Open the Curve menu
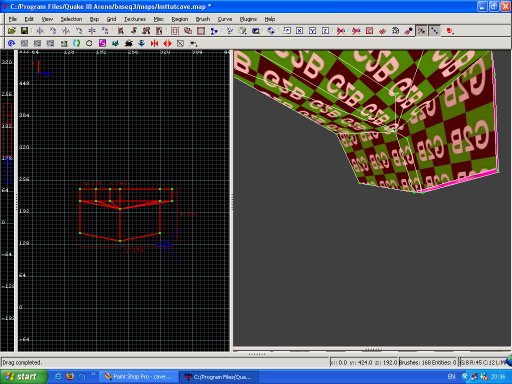This screenshot has height=384, width=512. (x=225, y=19)
